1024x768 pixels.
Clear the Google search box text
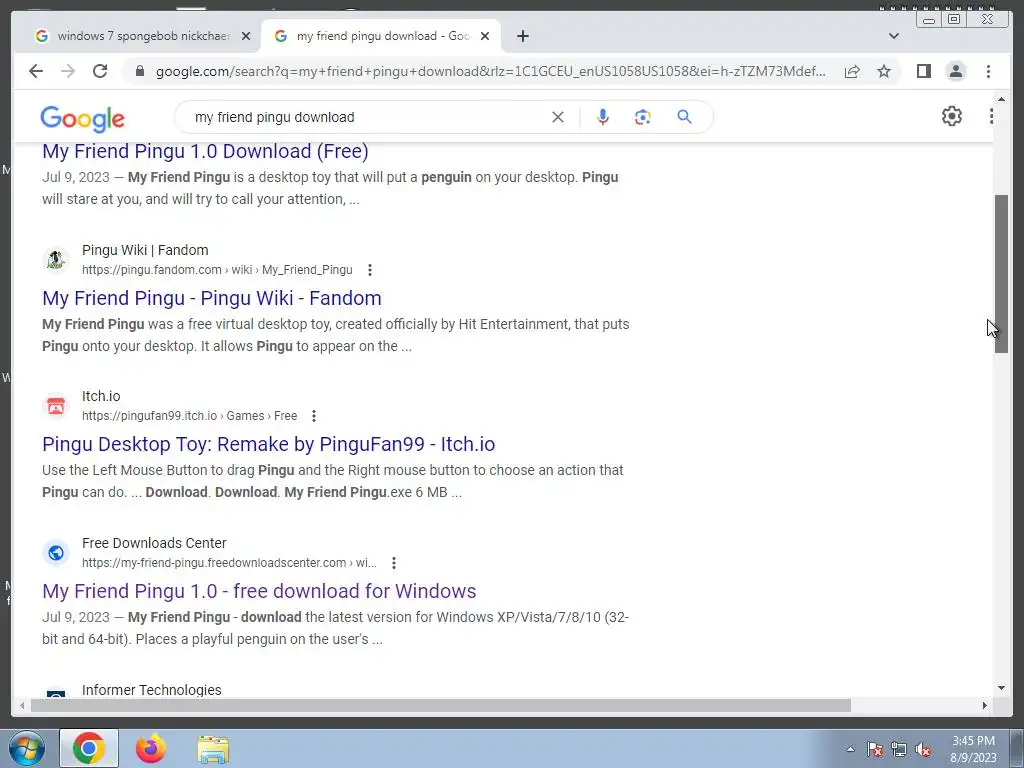click(558, 117)
